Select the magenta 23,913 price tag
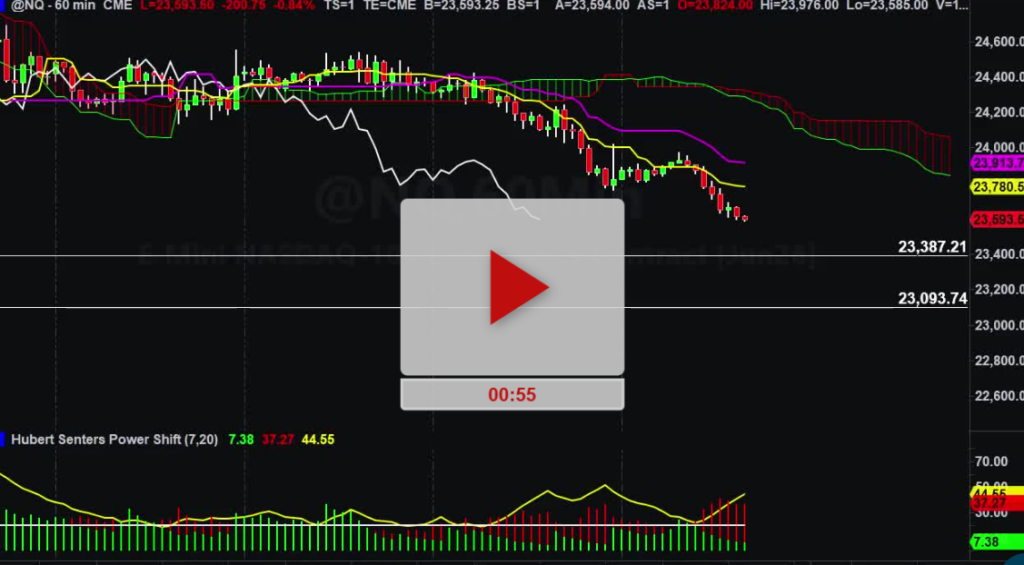The image size is (1024, 565). click(x=997, y=164)
